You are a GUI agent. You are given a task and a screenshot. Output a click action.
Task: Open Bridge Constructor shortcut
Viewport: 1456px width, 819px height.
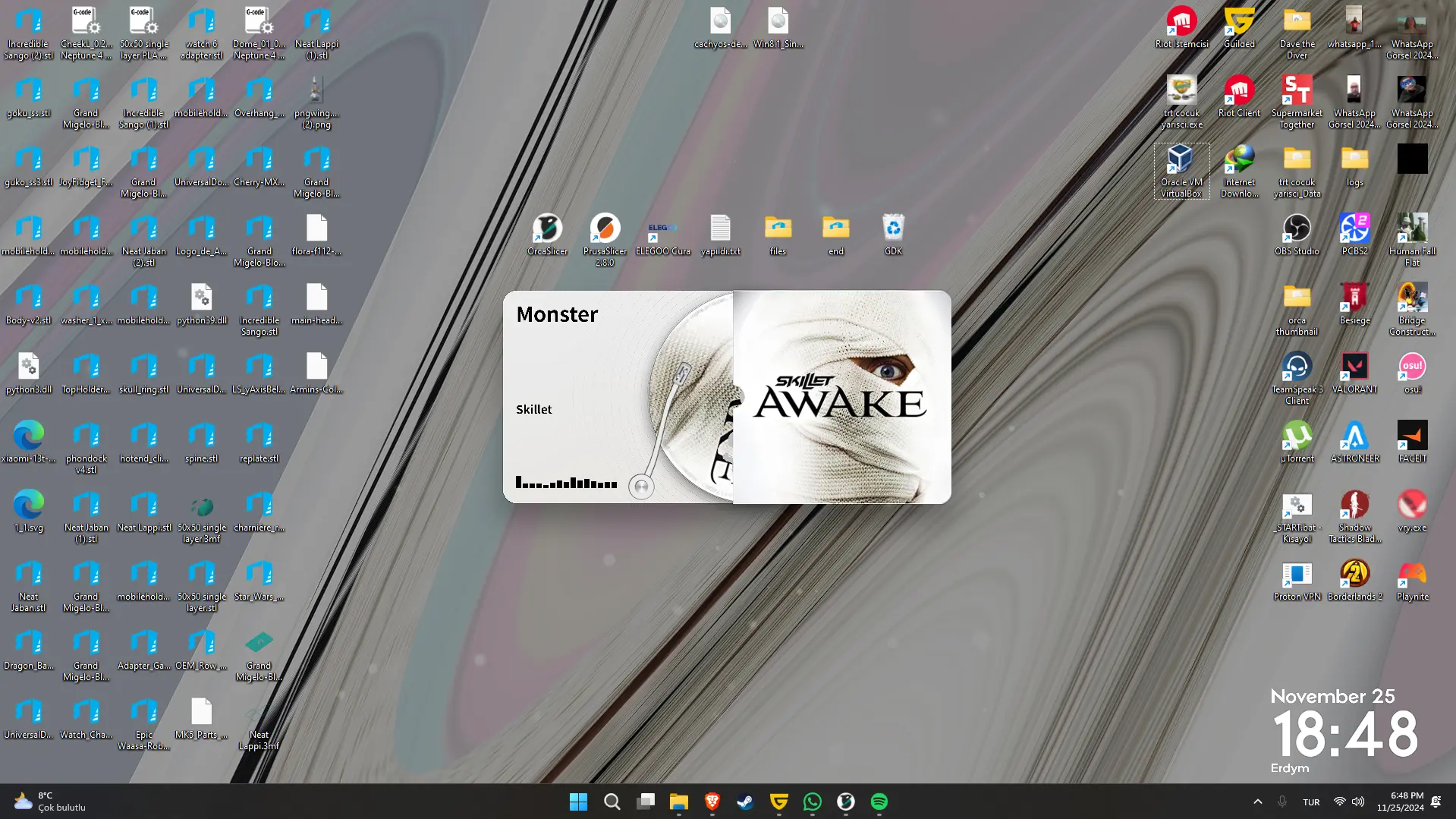(1412, 309)
